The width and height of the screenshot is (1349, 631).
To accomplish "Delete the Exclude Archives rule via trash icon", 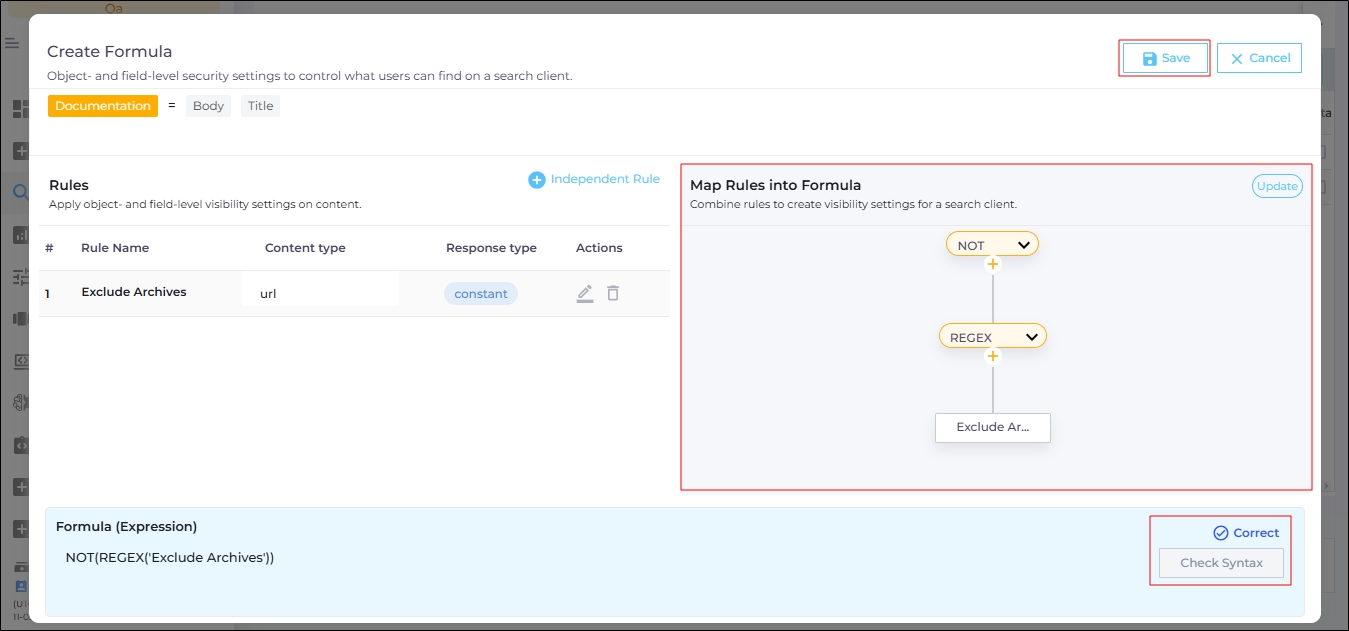I will point(613,293).
